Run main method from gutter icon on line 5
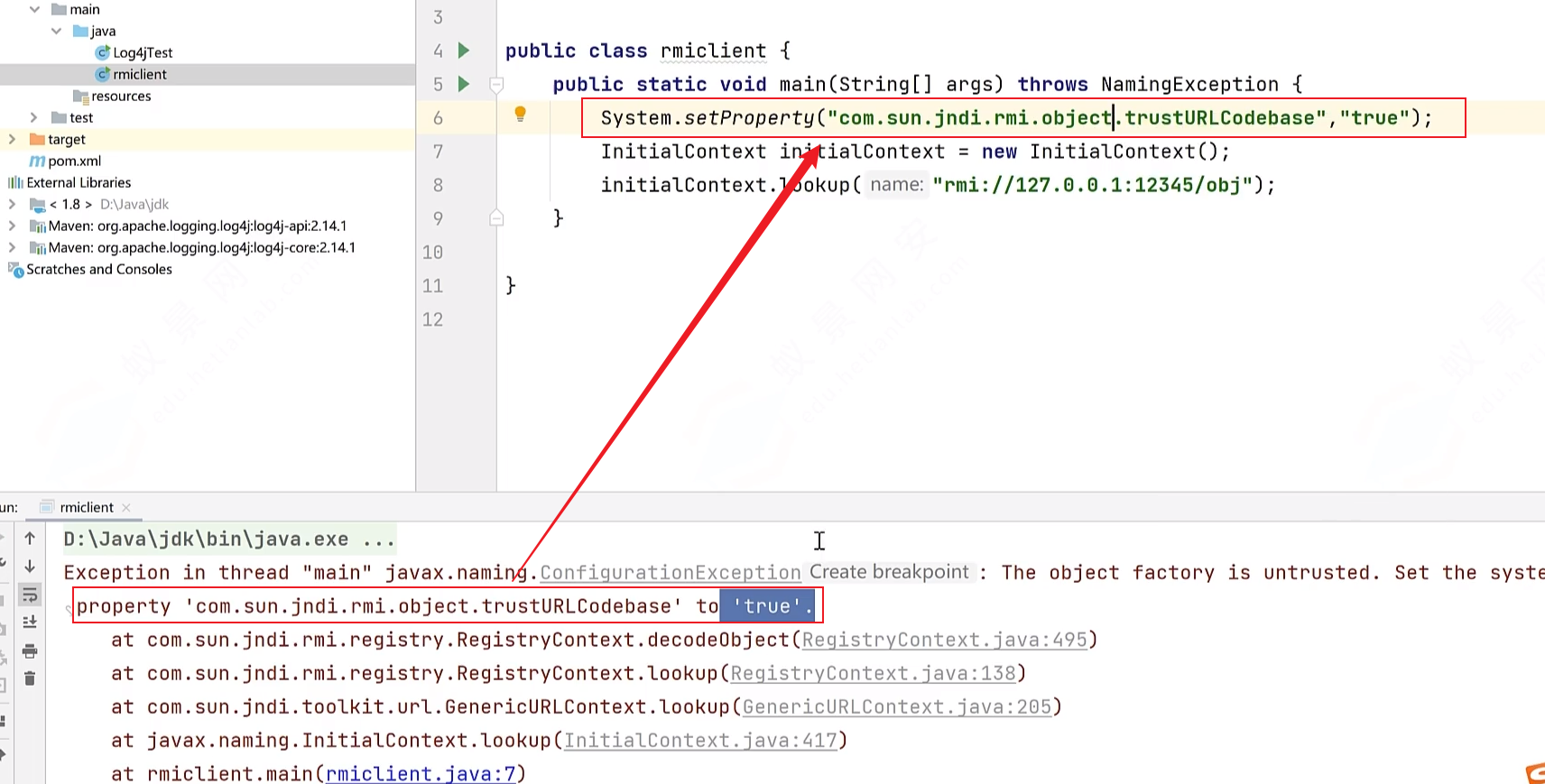Image resolution: width=1545 pixels, height=784 pixels. click(x=464, y=84)
